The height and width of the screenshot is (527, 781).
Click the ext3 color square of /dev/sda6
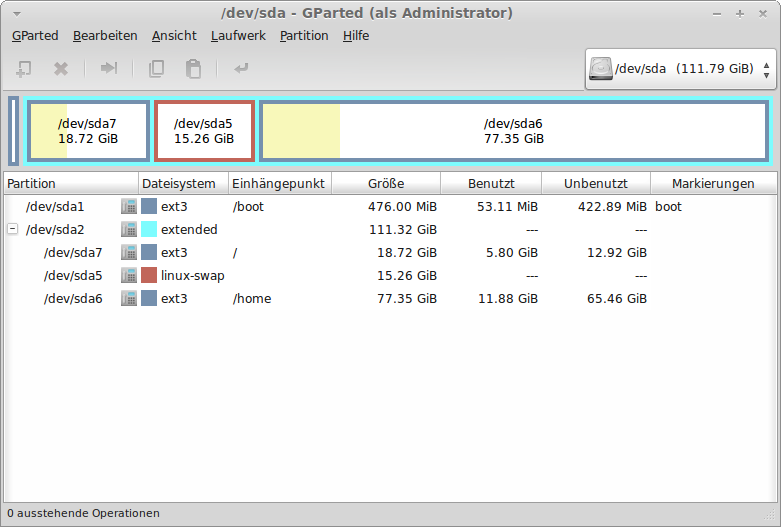[x=149, y=298]
